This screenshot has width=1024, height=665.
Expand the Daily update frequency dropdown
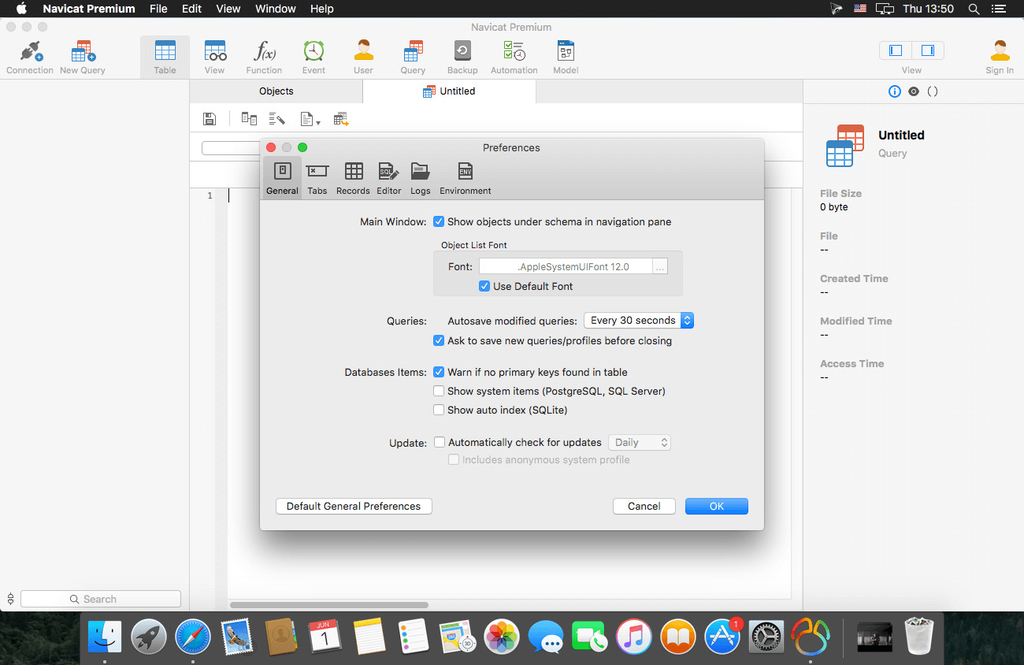coord(640,442)
